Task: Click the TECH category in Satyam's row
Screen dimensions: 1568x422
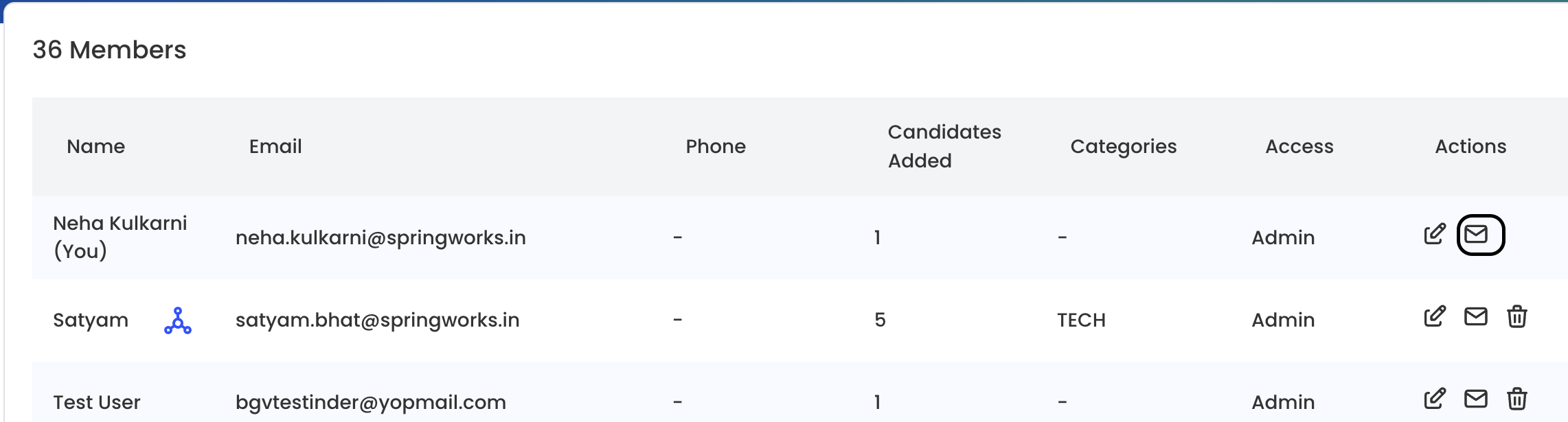Action: click(x=1081, y=320)
